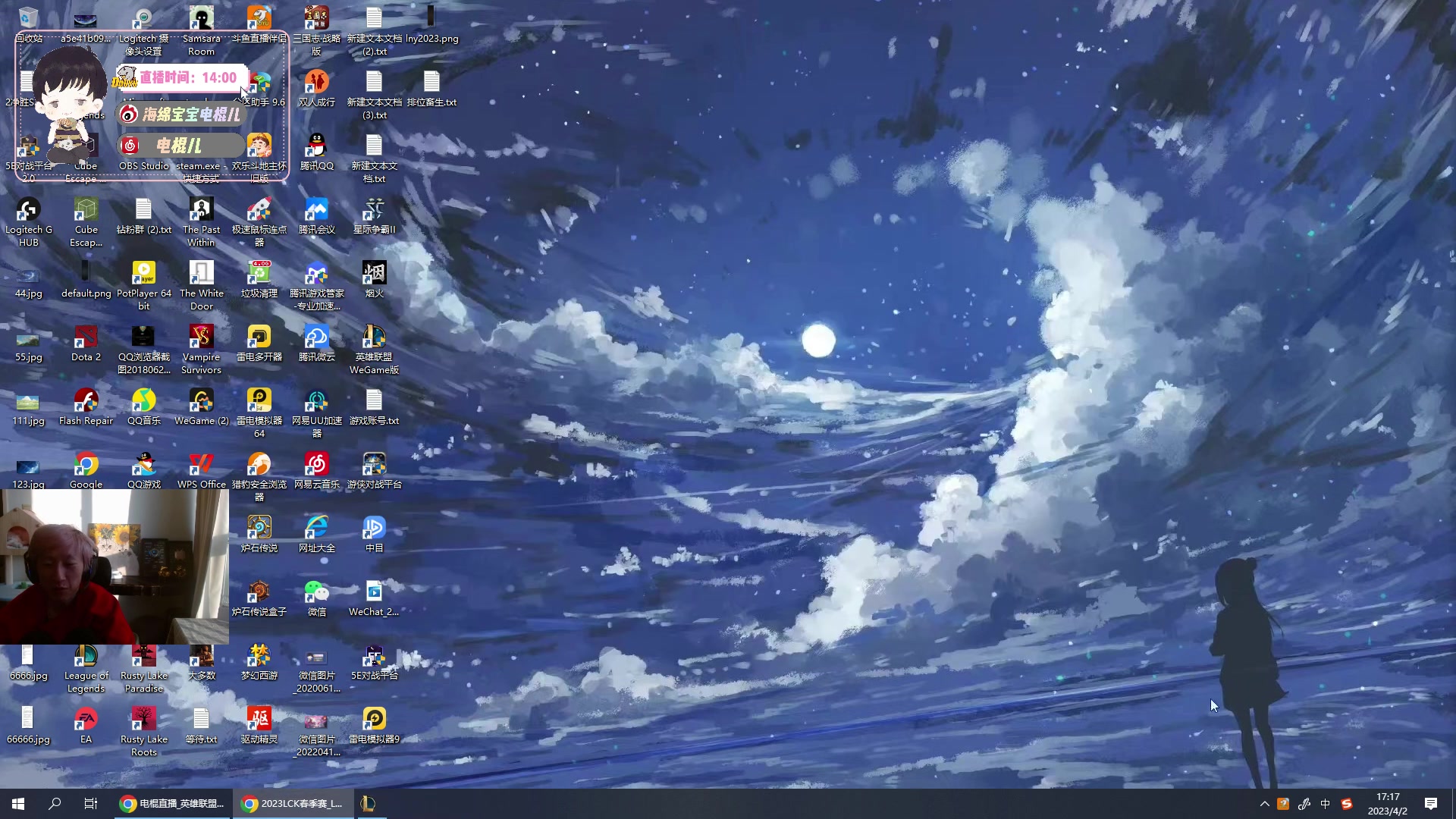
Task: Launch The Past Within shortcut
Action: point(201,221)
